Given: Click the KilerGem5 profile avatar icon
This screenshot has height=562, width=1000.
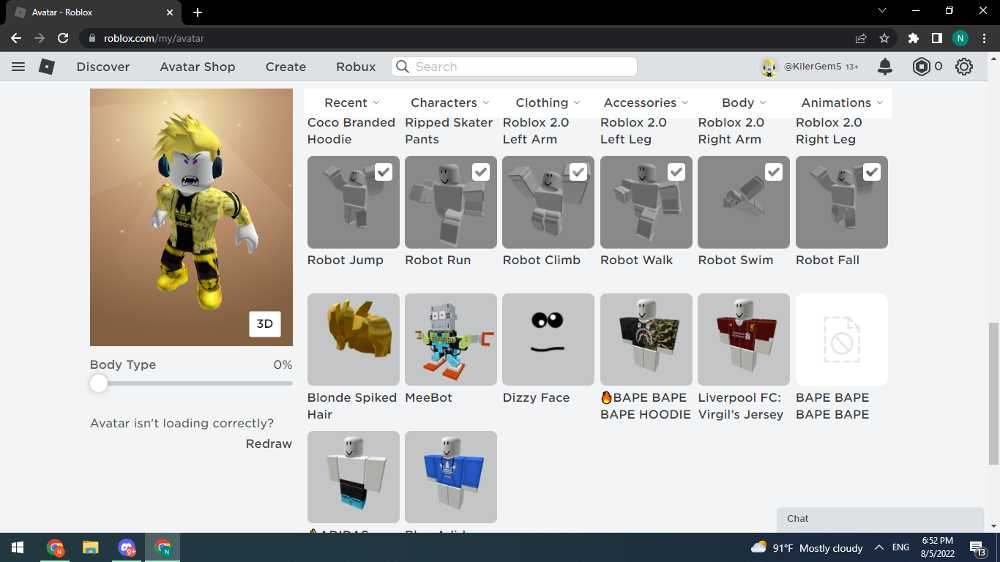Looking at the screenshot, I should (x=769, y=67).
